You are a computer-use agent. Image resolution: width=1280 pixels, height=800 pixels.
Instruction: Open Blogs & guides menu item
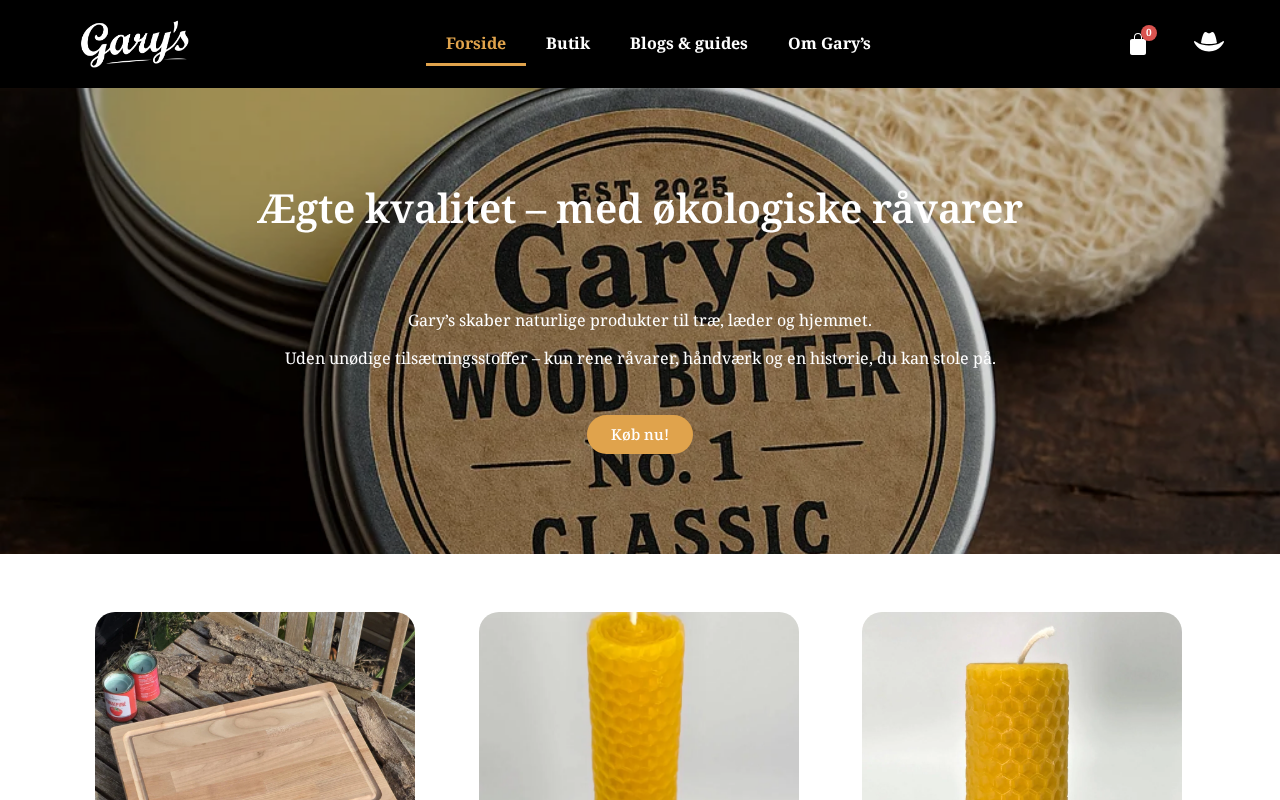689,43
